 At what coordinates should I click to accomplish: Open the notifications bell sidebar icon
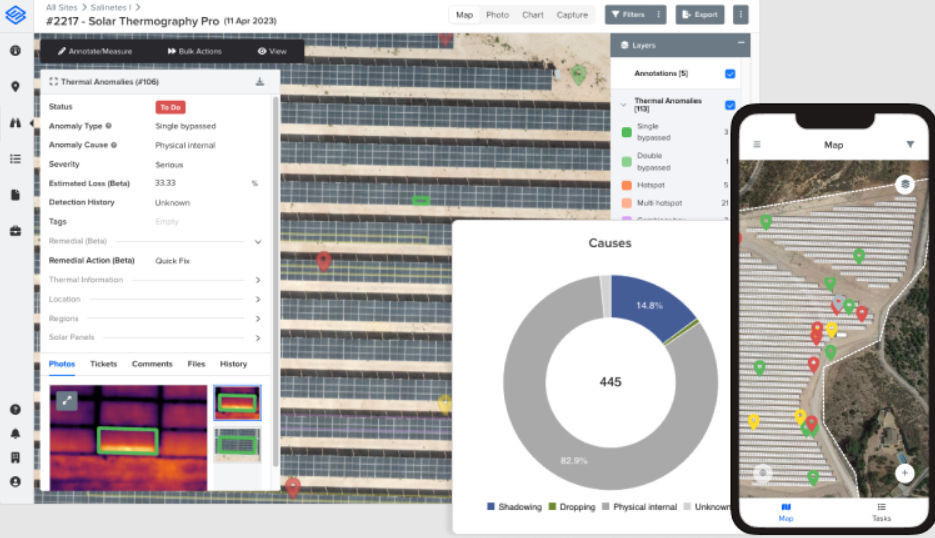16,434
